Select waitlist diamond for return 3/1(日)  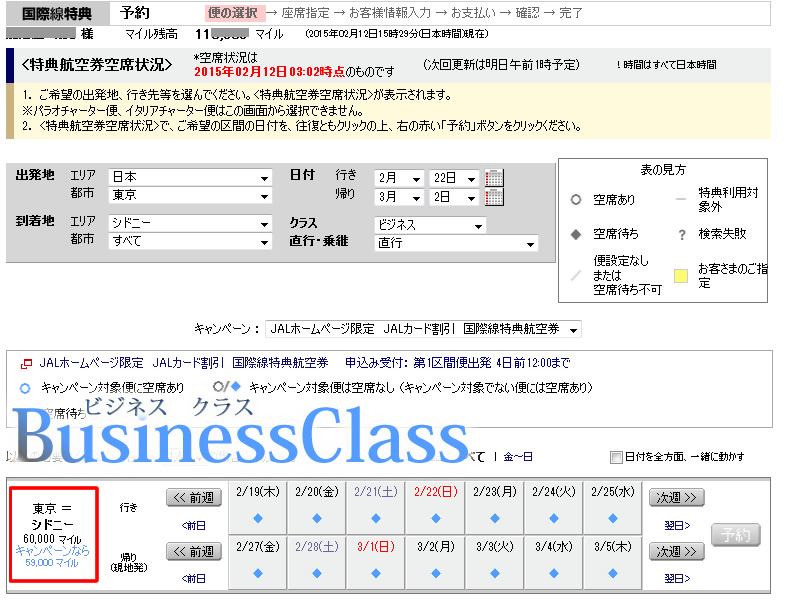tap(376, 573)
